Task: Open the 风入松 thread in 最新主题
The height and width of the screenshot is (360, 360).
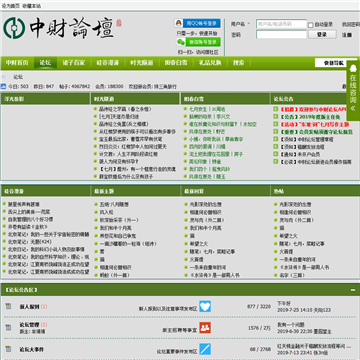Action: 107,212
